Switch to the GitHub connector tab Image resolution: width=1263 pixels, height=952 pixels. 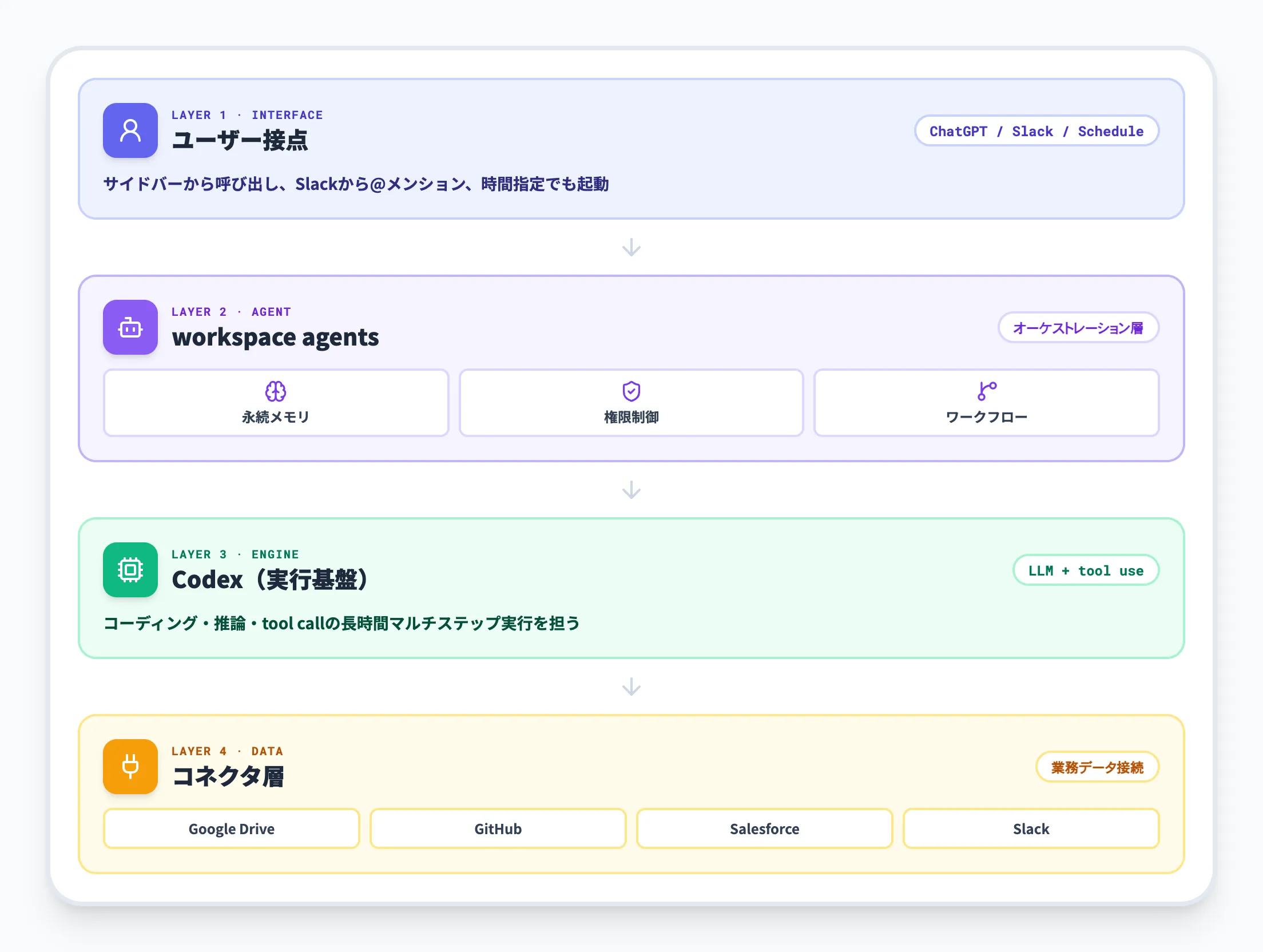click(497, 828)
